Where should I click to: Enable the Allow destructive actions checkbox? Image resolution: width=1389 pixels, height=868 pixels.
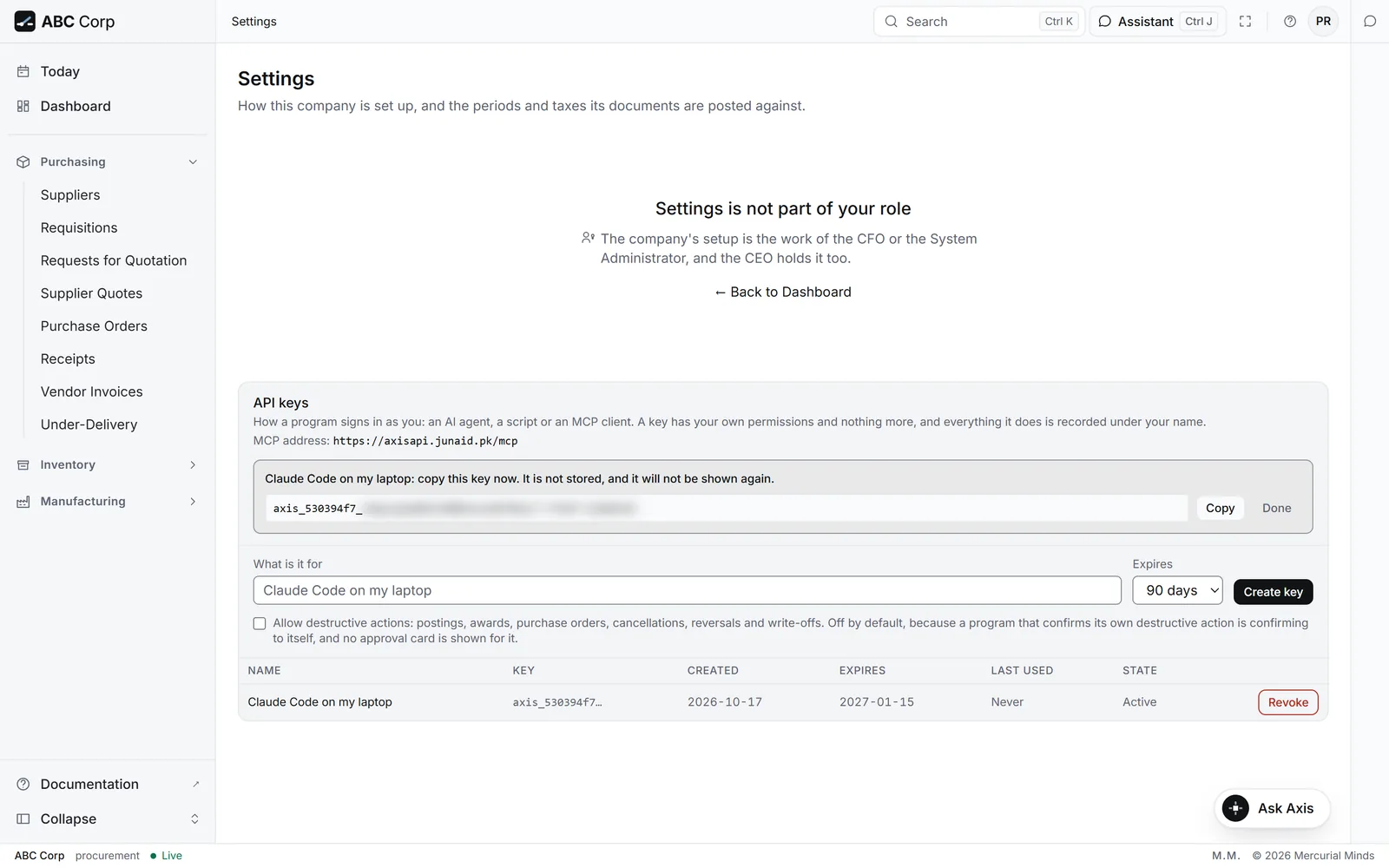tap(260, 623)
